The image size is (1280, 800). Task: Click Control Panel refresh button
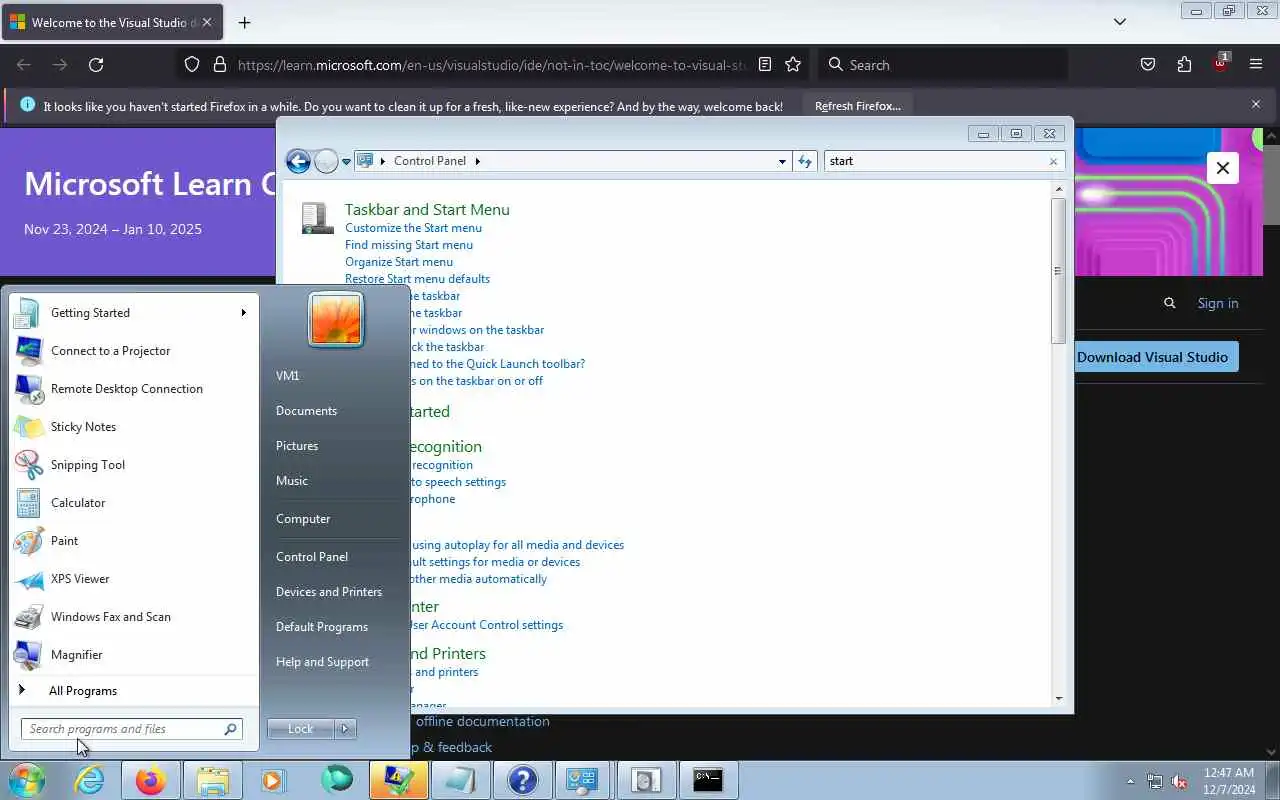(805, 161)
